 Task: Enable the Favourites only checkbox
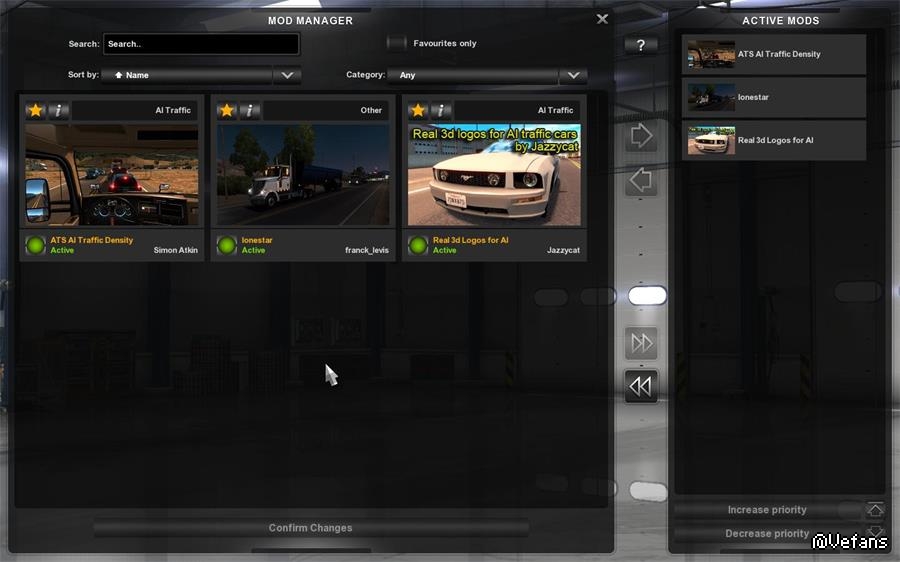(x=396, y=43)
